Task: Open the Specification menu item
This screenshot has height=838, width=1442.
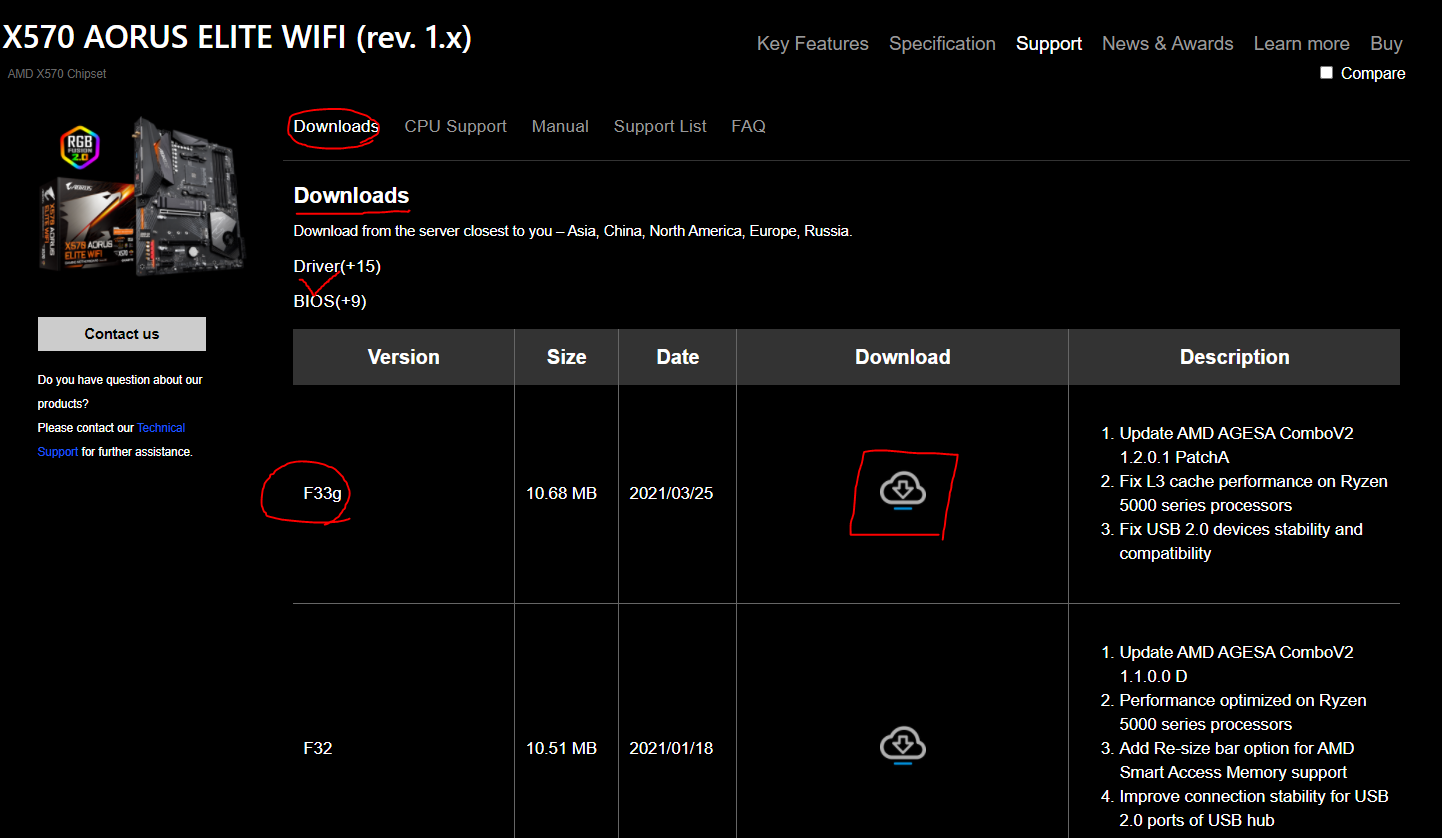Action: [942, 44]
